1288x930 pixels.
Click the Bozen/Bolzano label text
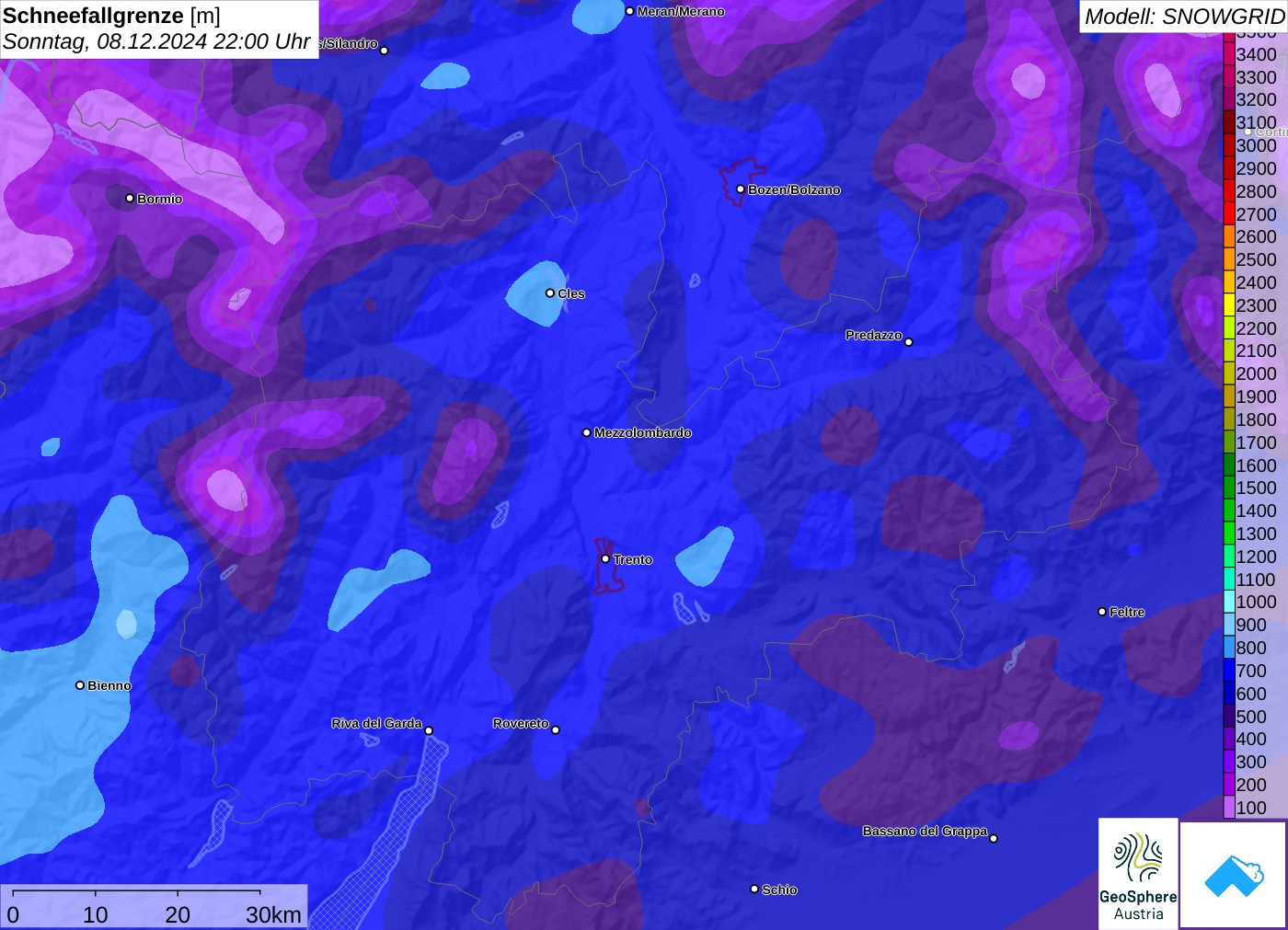point(794,189)
